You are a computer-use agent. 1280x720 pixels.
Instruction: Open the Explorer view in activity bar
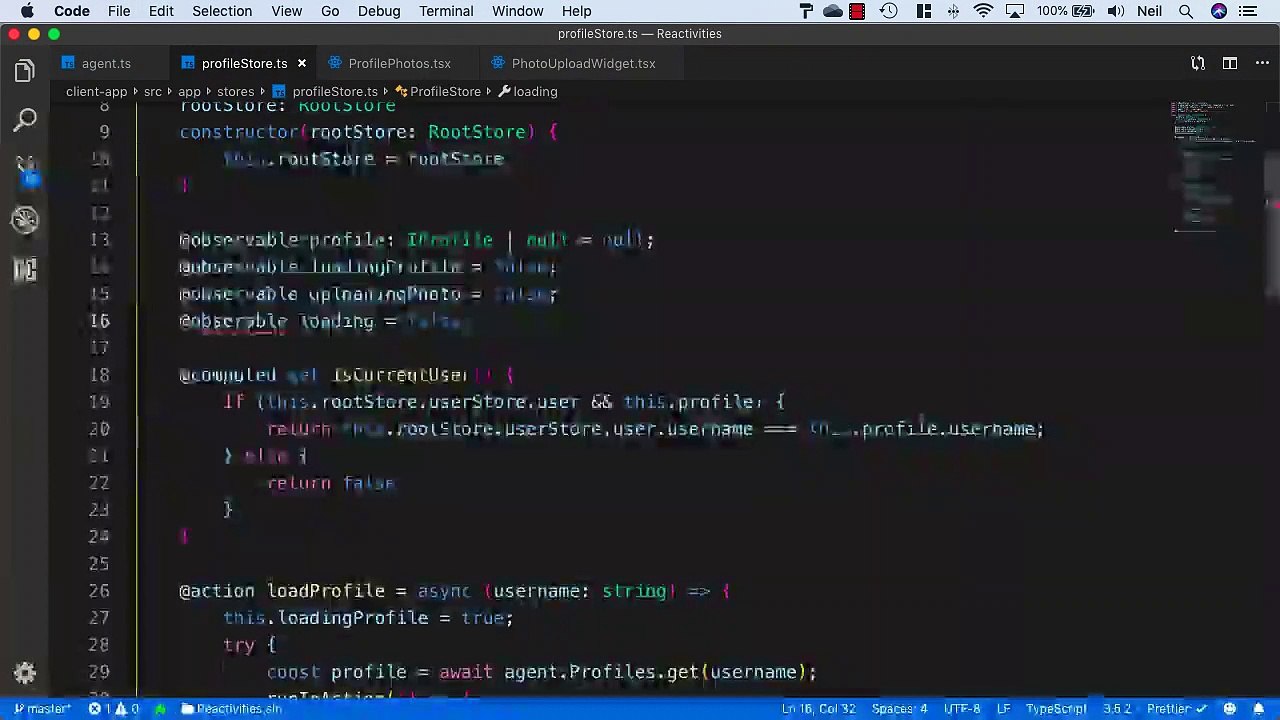pos(25,71)
